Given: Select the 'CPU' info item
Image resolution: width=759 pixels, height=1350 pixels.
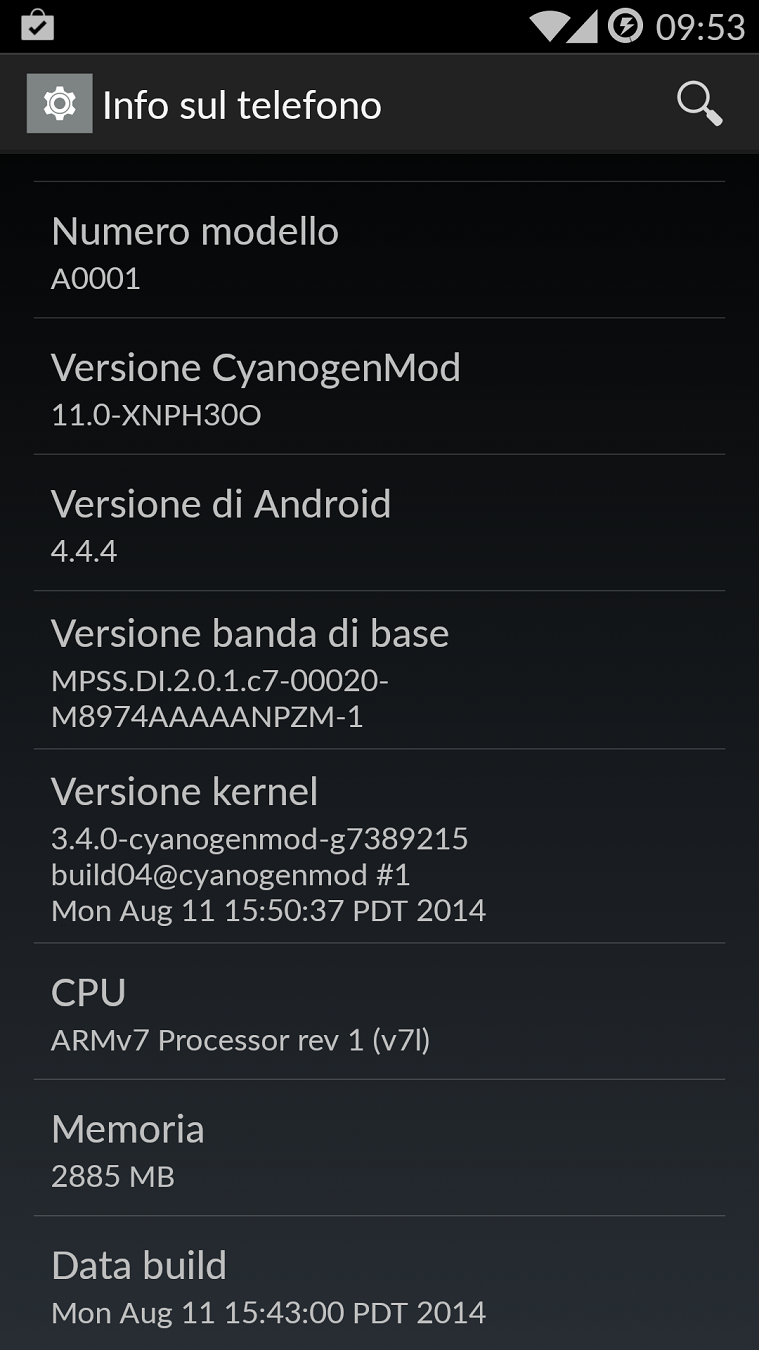Looking at the screenshot, I should 379,1011.
